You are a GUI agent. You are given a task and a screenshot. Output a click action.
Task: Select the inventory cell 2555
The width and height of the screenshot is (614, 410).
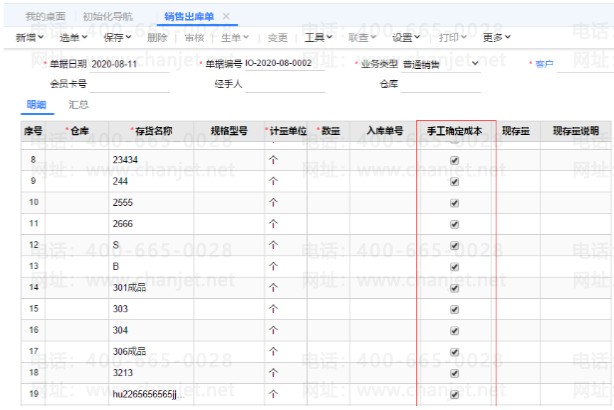coord(151,202)
